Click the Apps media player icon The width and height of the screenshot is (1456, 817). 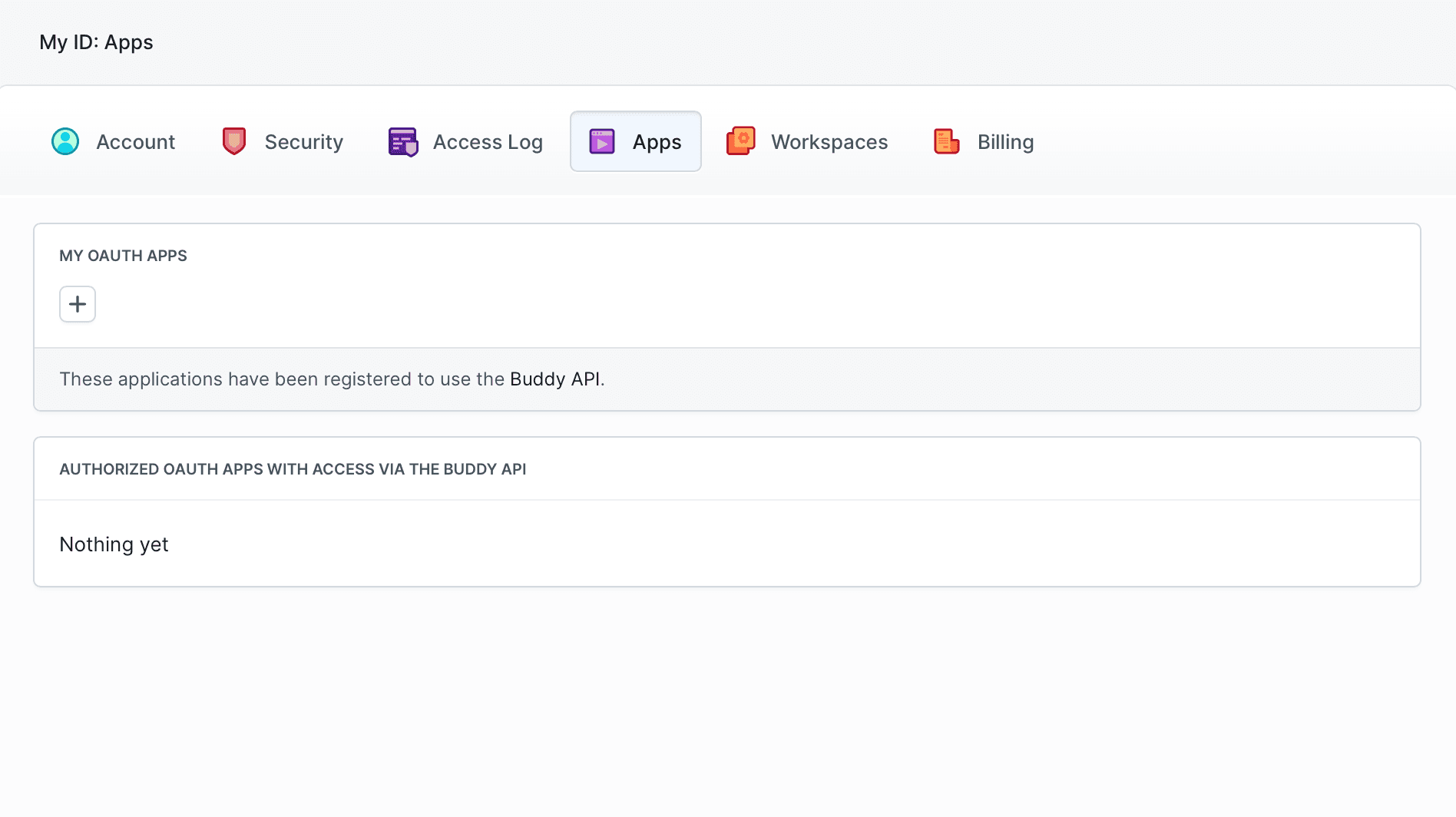(602, 141)
